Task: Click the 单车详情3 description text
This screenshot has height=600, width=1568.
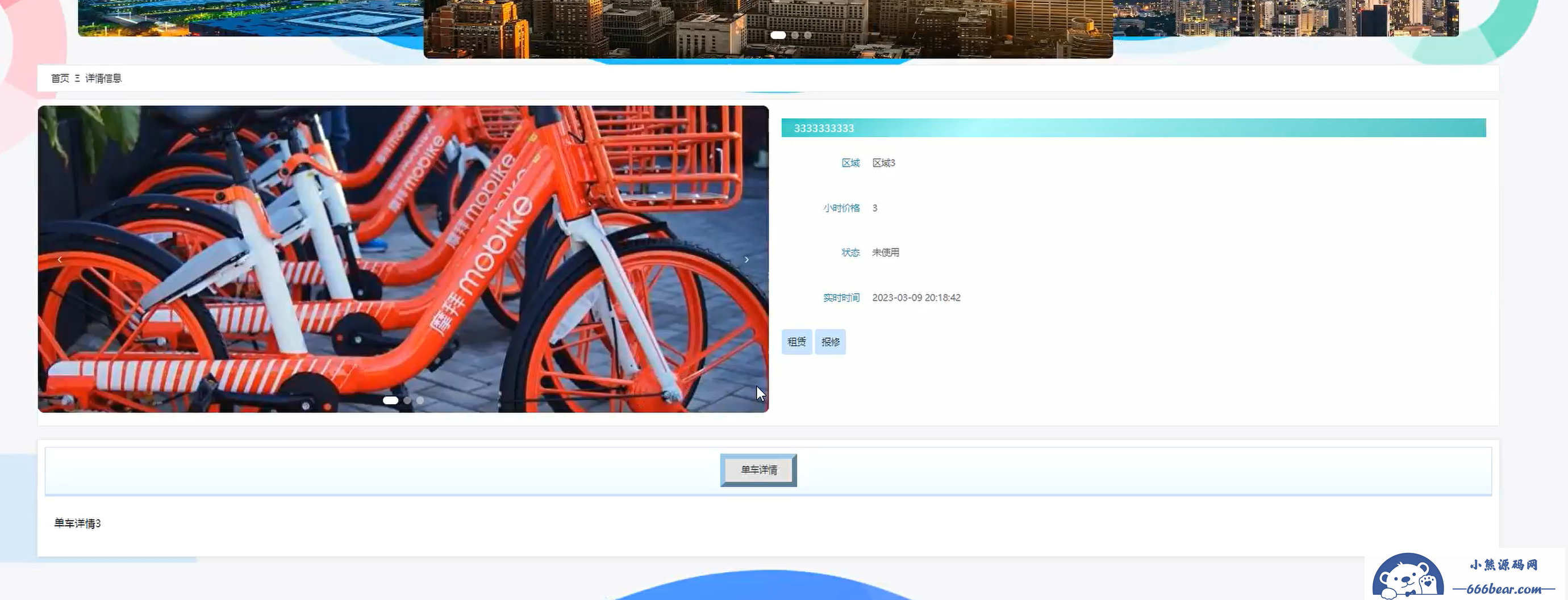Action: 77,523
